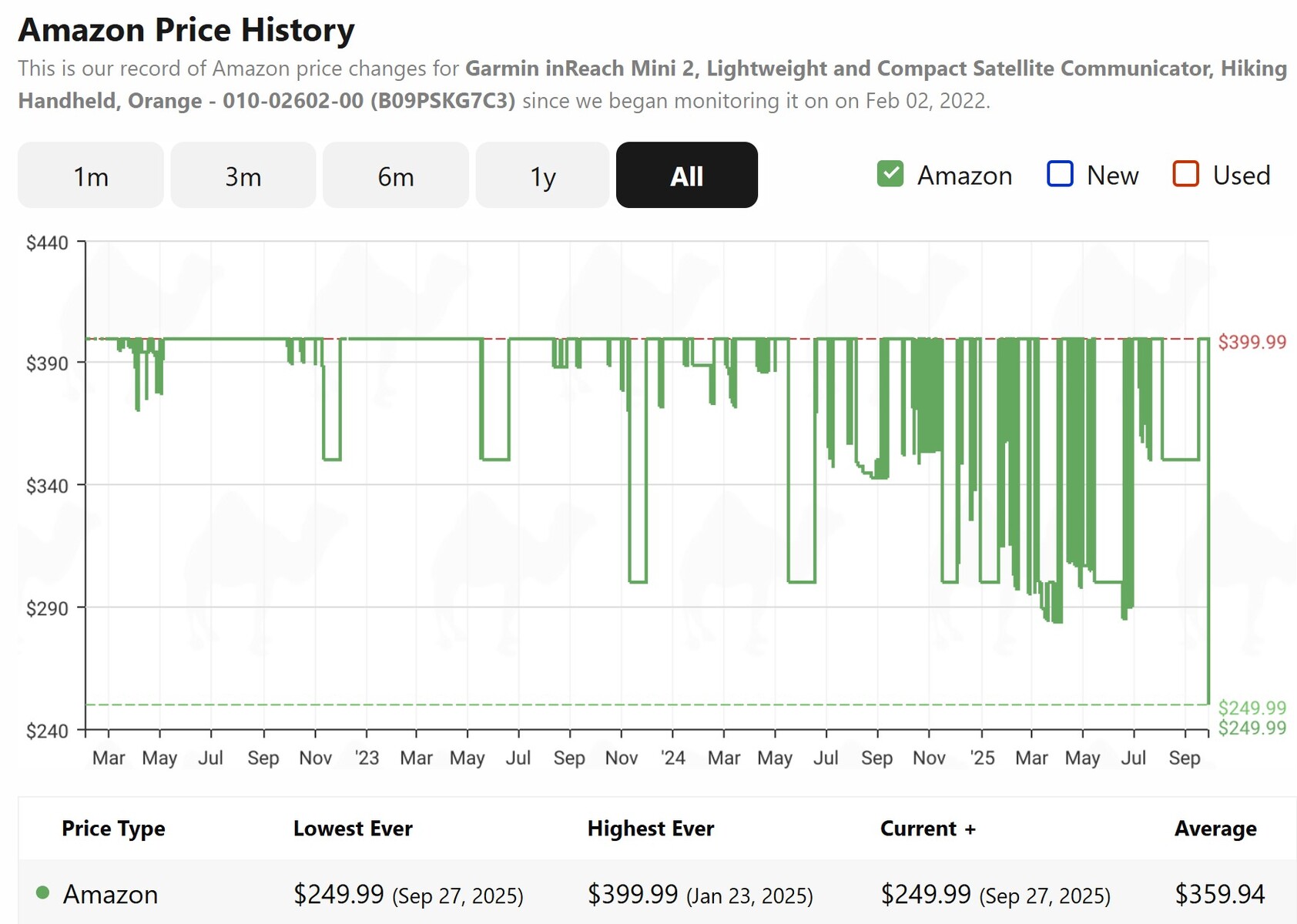Show the 6m price history range
This screenshot has width=1297, height=924.
click(x=395, y=176)
